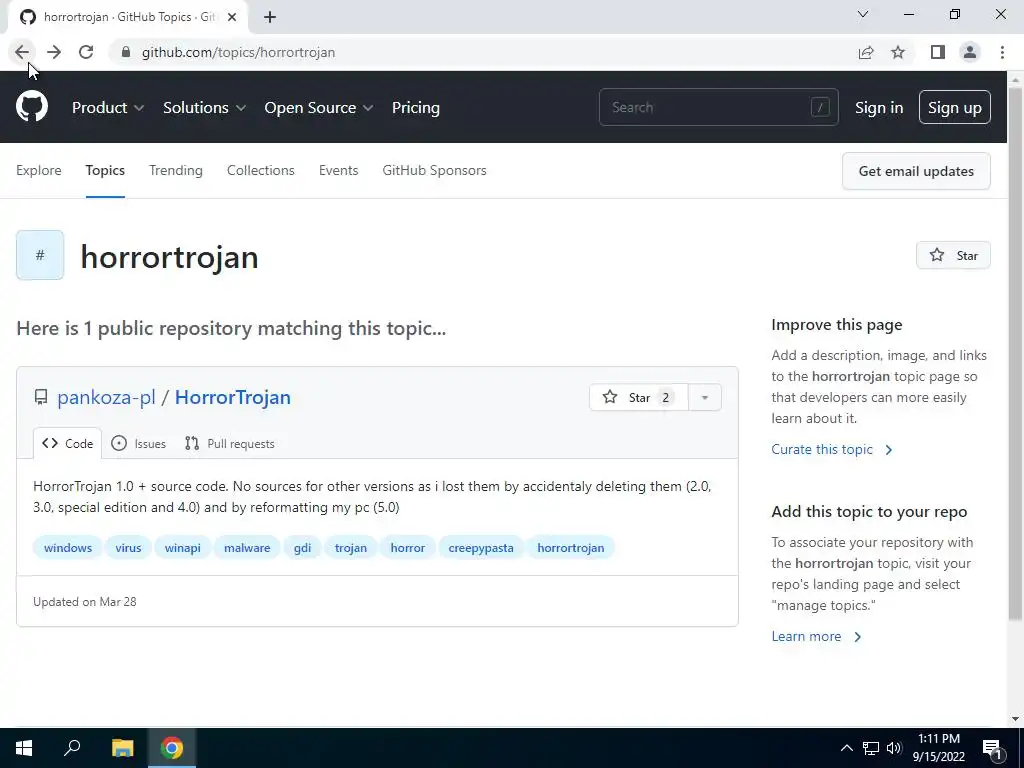Click the page vertical scrollbar thumb
The width and height of the screenshot is (1024, 768).
(x=1016, y=353)
